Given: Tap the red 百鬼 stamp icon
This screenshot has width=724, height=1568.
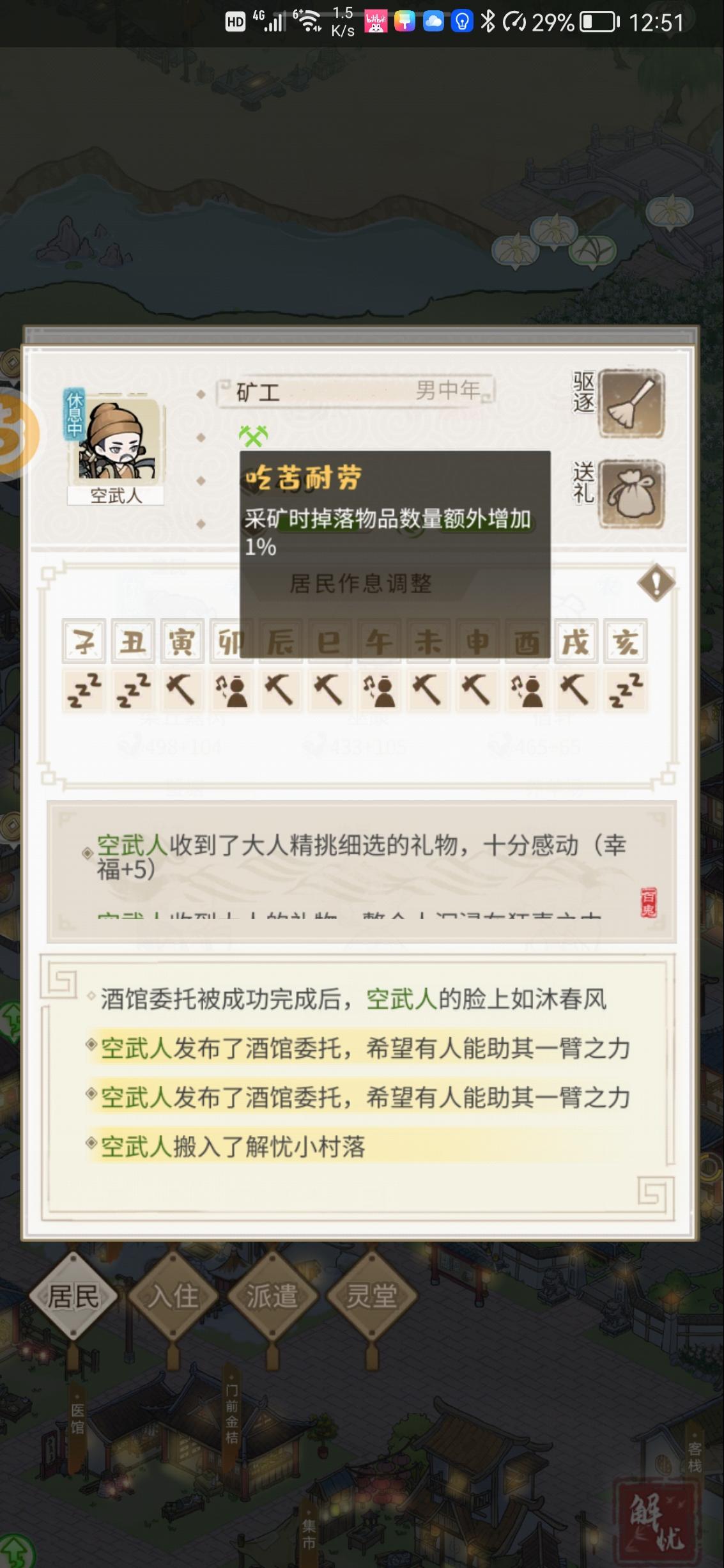Looking at the screenshot, I should 649,903.
